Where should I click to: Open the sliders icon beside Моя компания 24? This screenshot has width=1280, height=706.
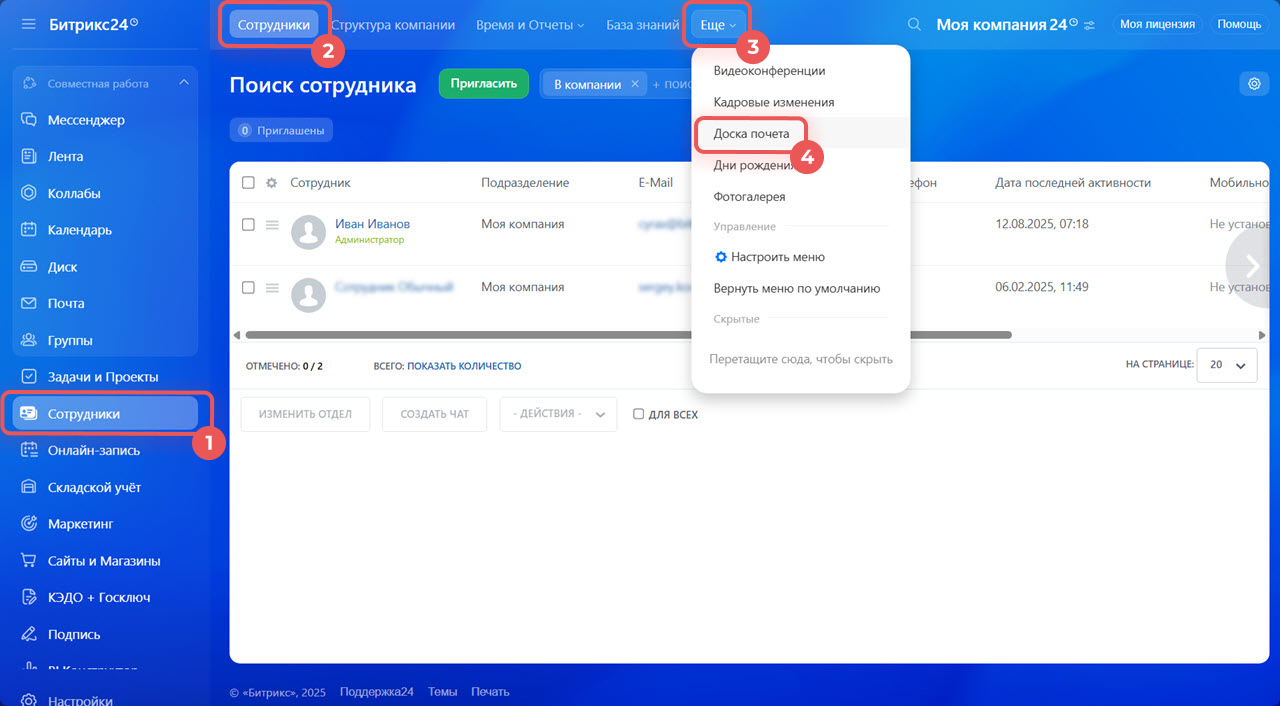click(1089, 25)
